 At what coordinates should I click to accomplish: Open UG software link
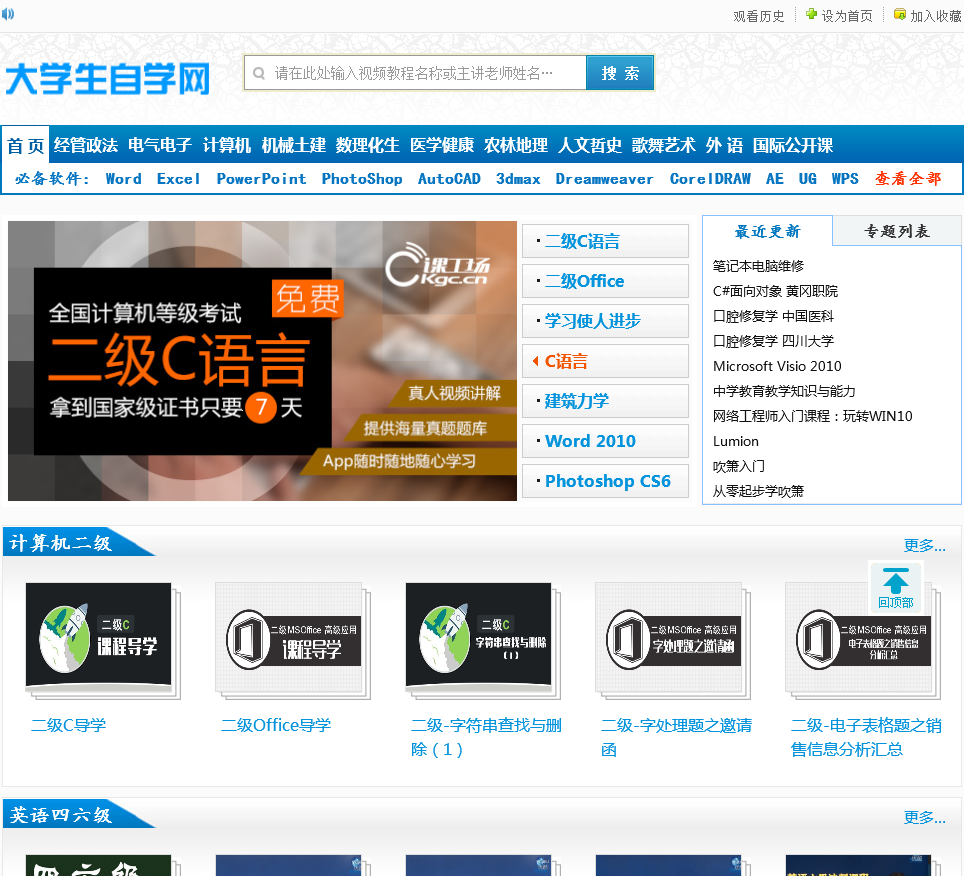click(807, 179)
